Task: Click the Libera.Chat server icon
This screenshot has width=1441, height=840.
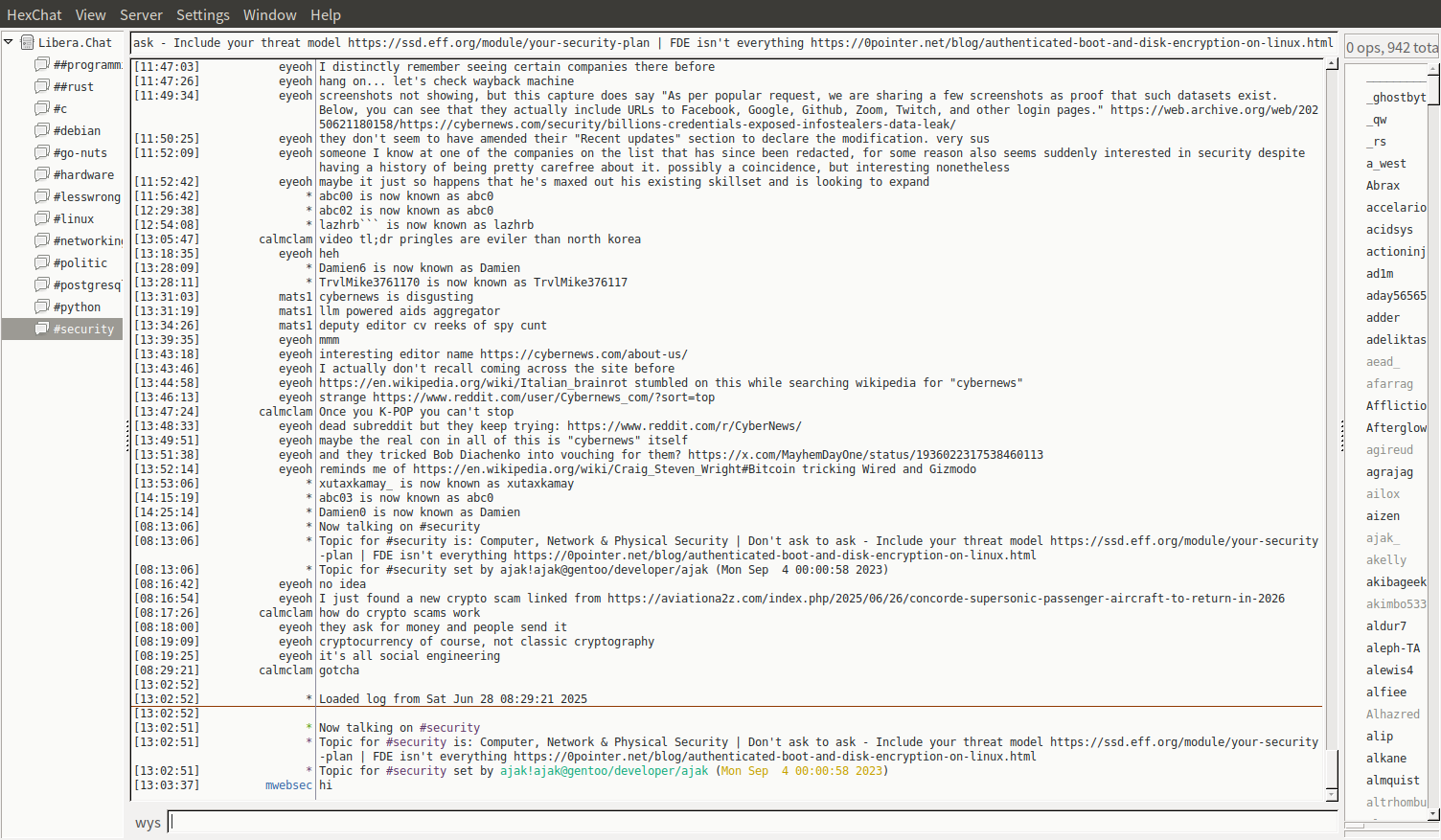Action: tap(28, 42)
